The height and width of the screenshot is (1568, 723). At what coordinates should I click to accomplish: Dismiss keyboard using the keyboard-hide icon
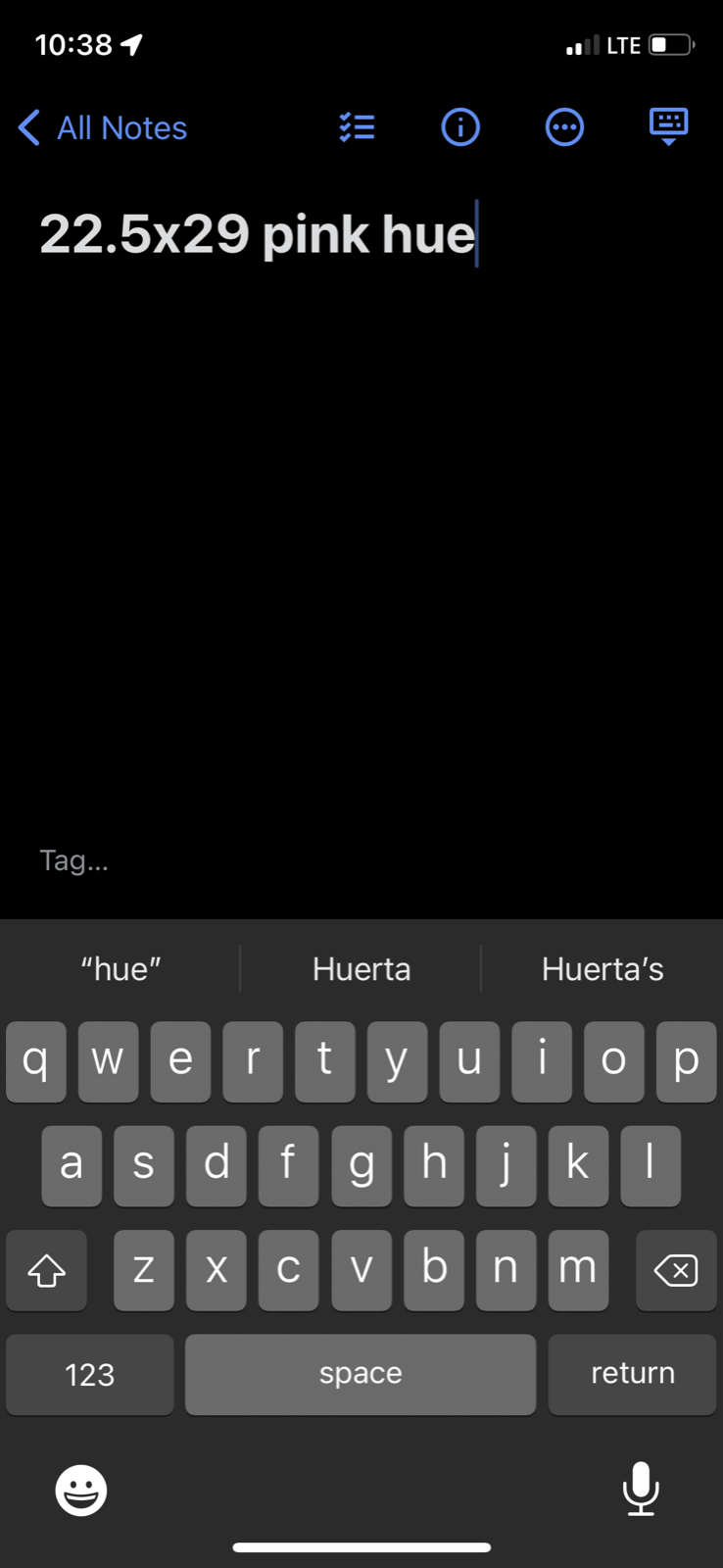coord(669,127)
